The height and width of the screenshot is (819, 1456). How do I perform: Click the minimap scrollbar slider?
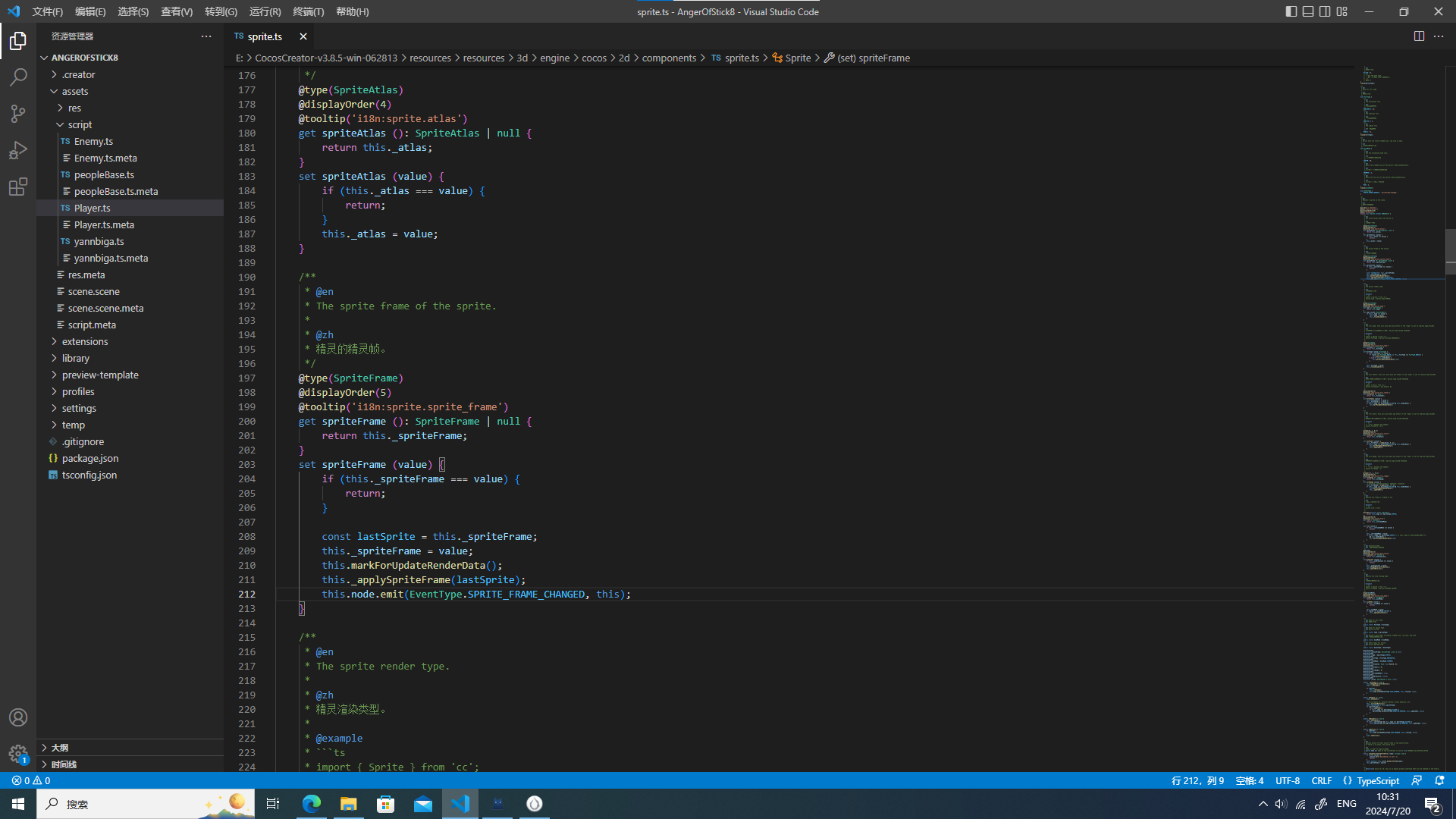coord(1450,250)
